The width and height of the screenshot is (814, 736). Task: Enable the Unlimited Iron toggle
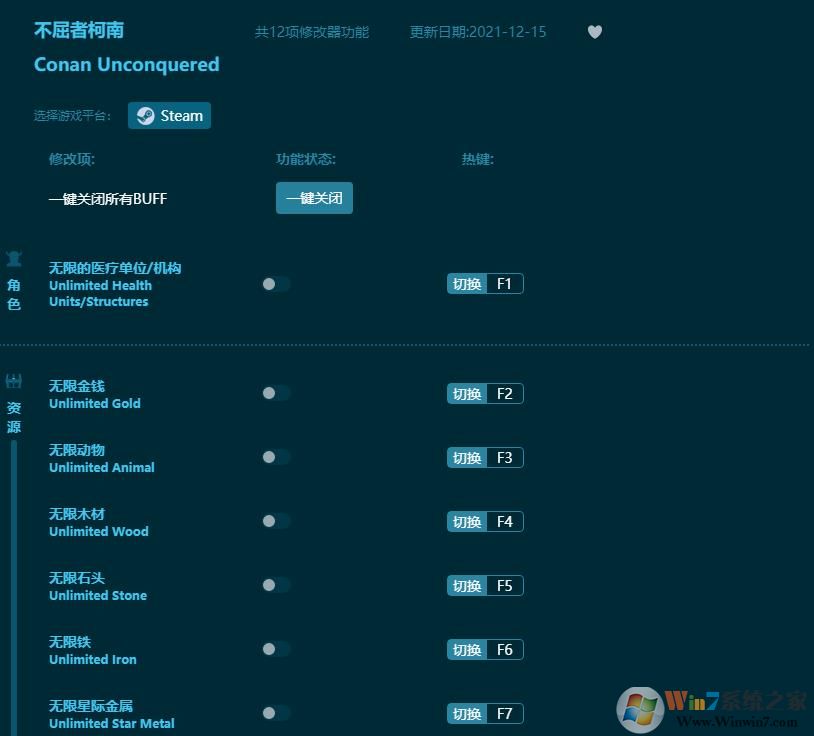click(x=274, y=649)
